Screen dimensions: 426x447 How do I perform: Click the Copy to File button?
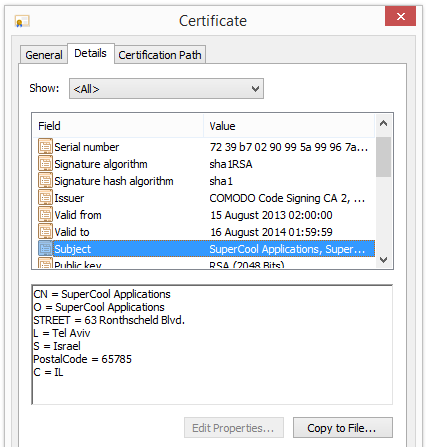[343, 428]
